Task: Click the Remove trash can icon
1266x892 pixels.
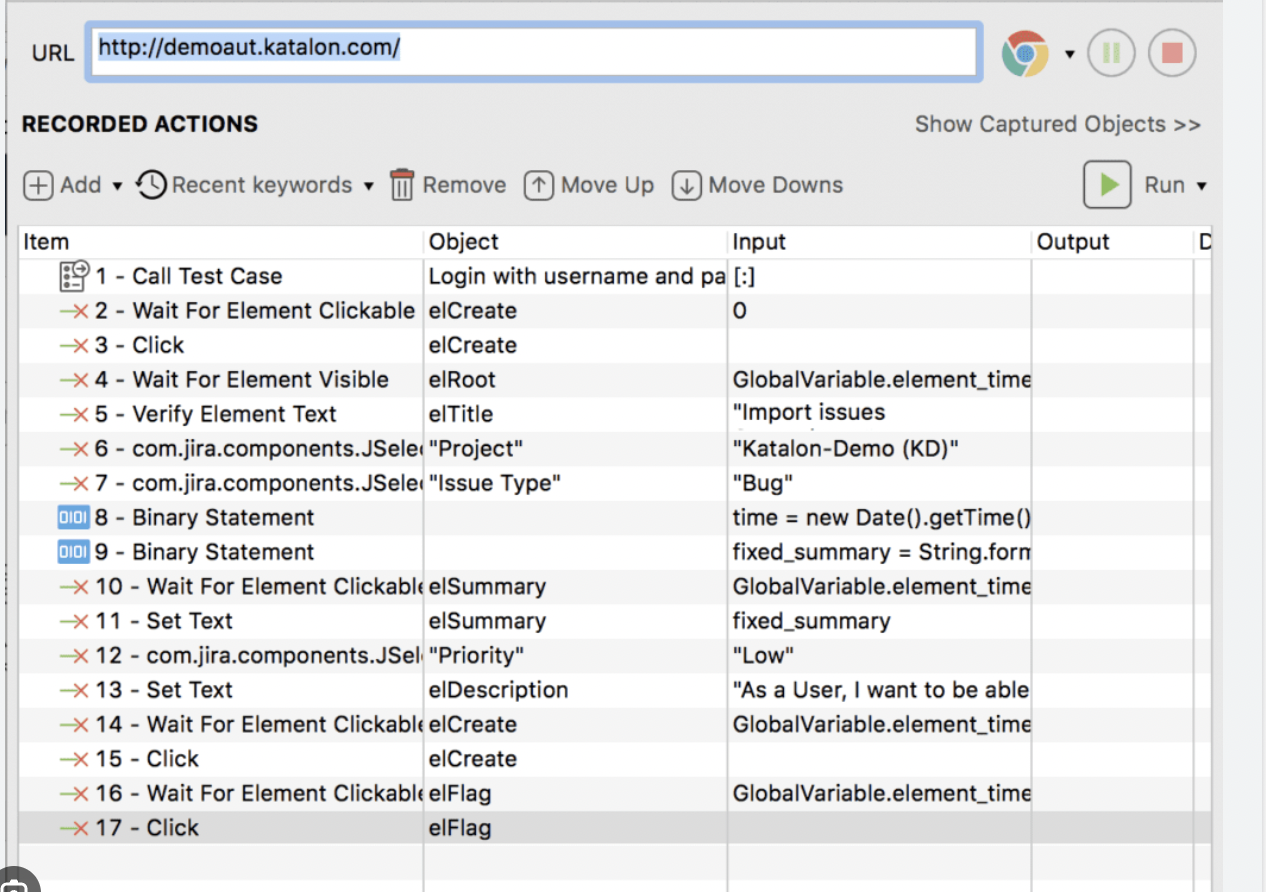Action: coord(402,185)
